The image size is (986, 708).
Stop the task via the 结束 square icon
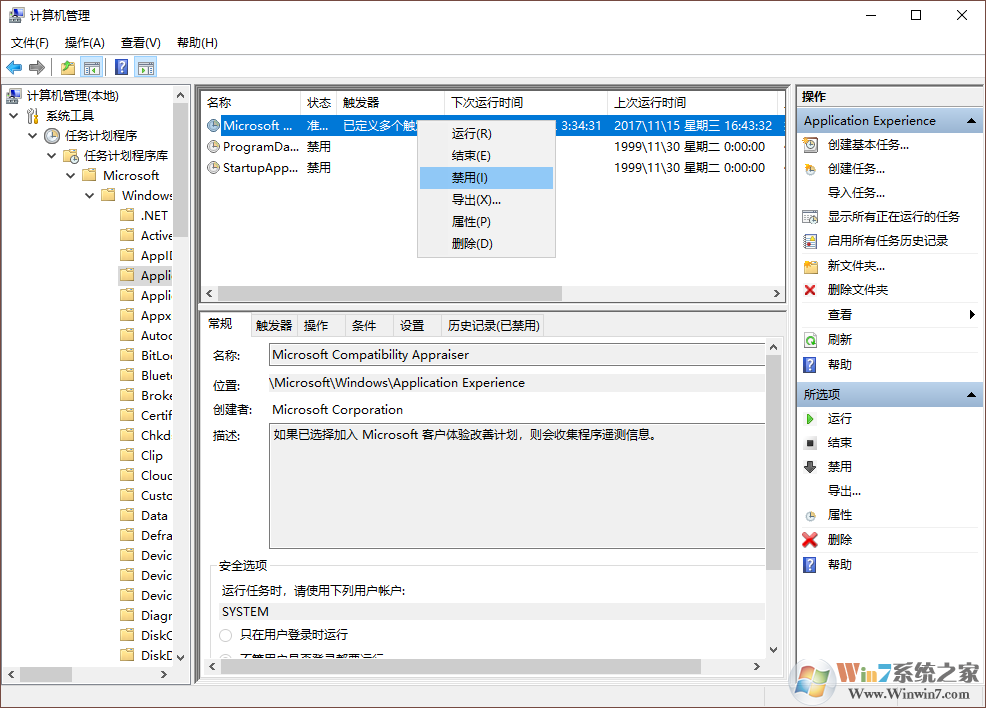808,442
